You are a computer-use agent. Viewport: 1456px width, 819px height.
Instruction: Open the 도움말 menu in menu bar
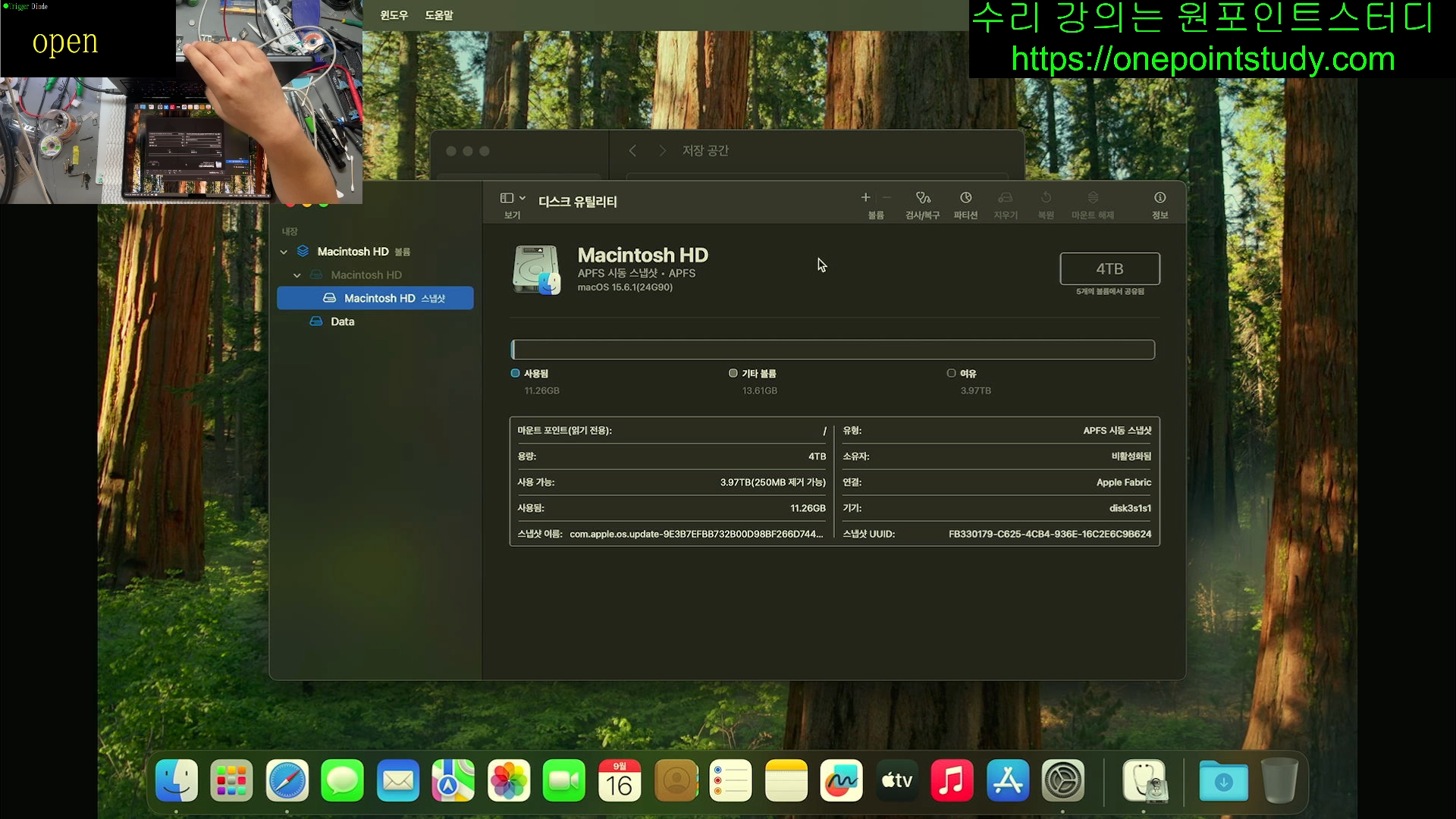click(438, 15)
